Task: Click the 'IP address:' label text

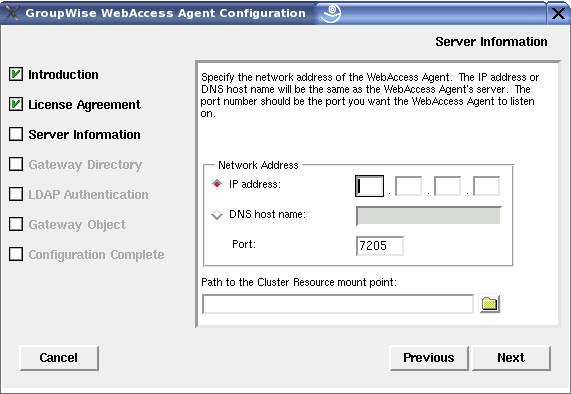Action: [x=255, y=184]
